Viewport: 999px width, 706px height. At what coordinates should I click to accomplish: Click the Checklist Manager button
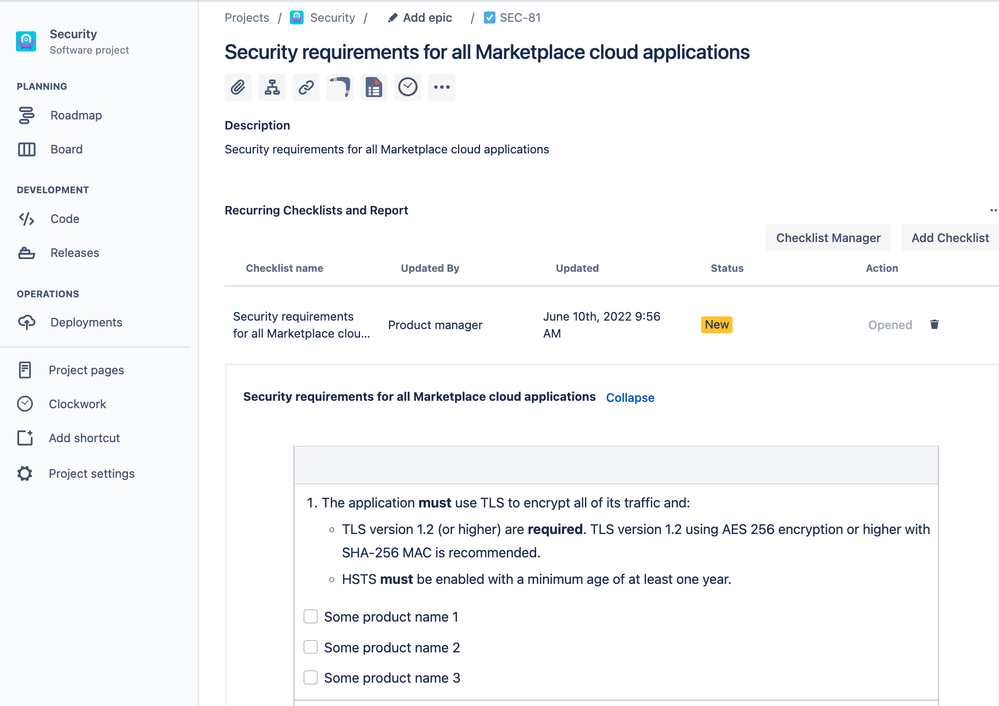(828, 238)
